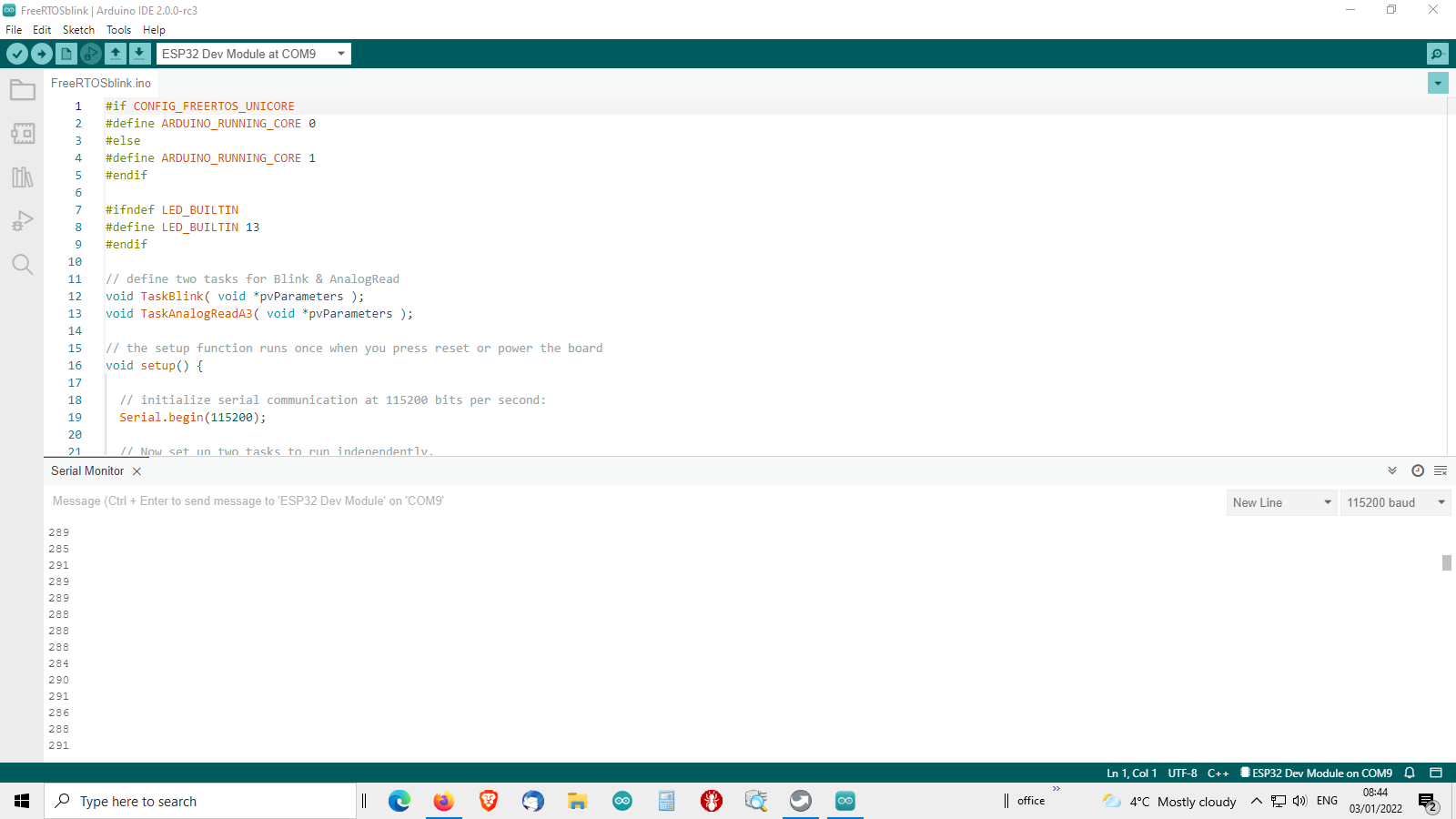Open the File menu

pyautogui.click(x=14, y=30)
